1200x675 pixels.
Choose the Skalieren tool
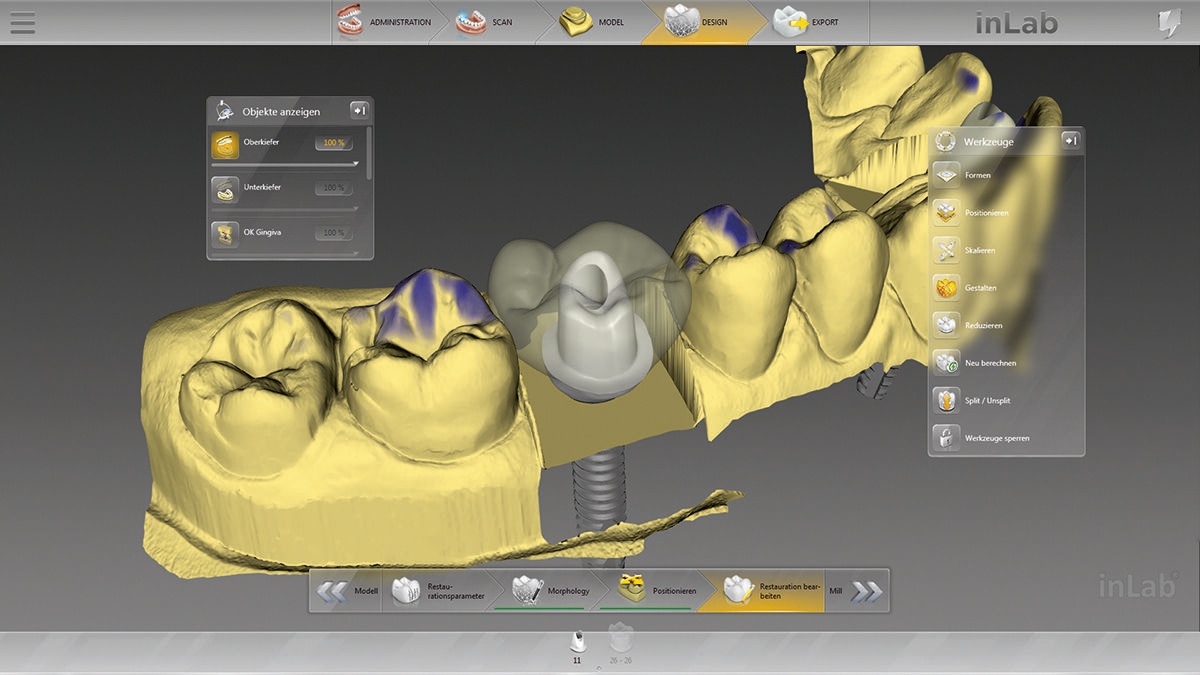(946, 250)
